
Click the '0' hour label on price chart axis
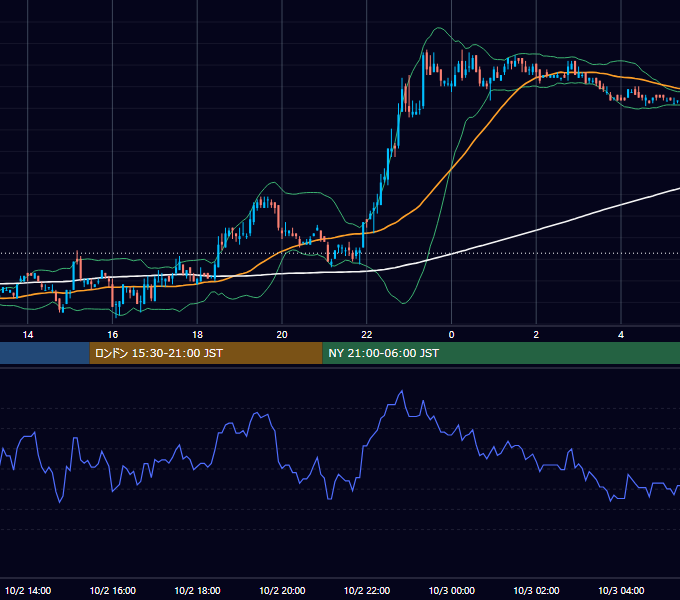(x=451, y=335)
